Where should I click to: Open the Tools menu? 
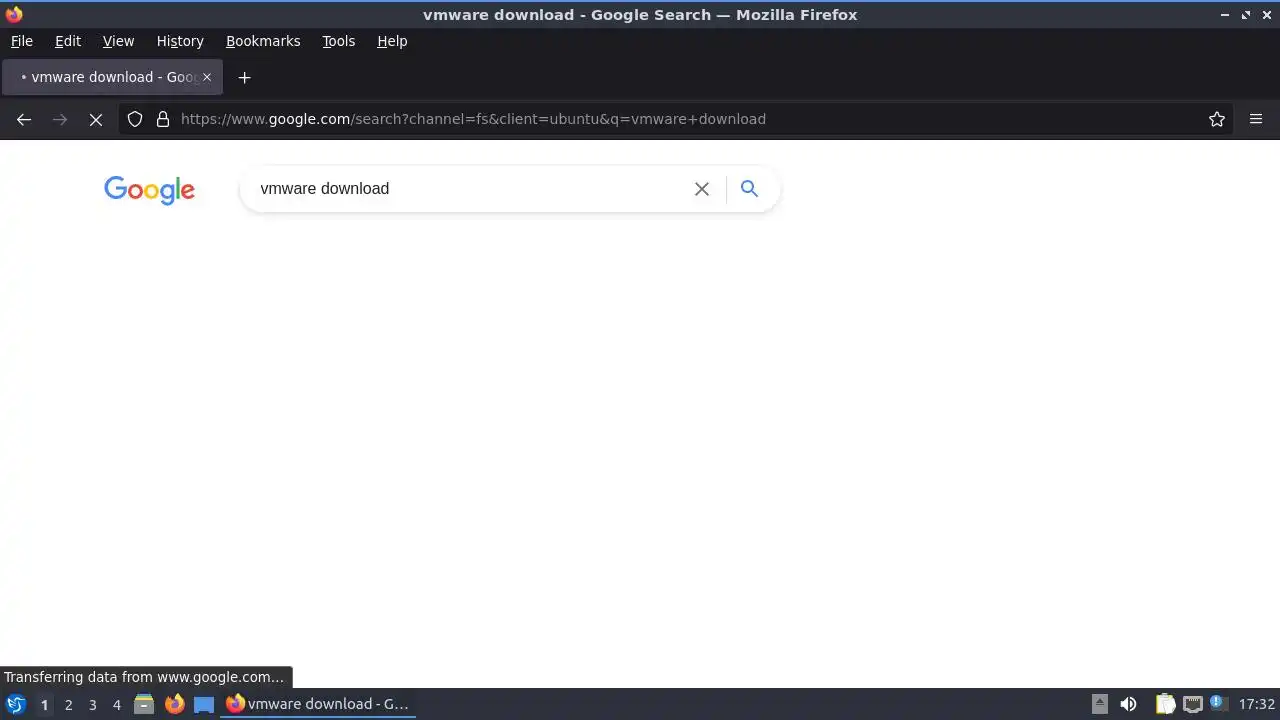pos(339,41)
